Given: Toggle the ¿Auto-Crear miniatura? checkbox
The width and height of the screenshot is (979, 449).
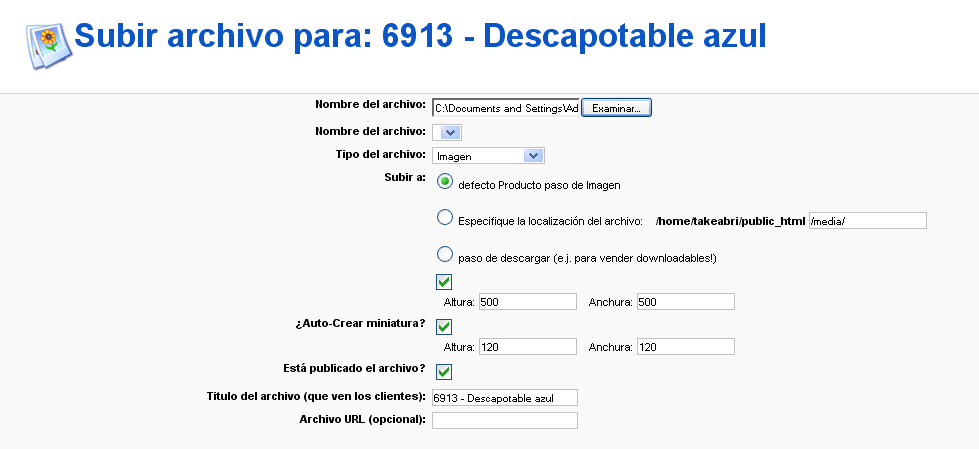Looking at the screenshot, I should pyautogui.click(x=445, y=327).
